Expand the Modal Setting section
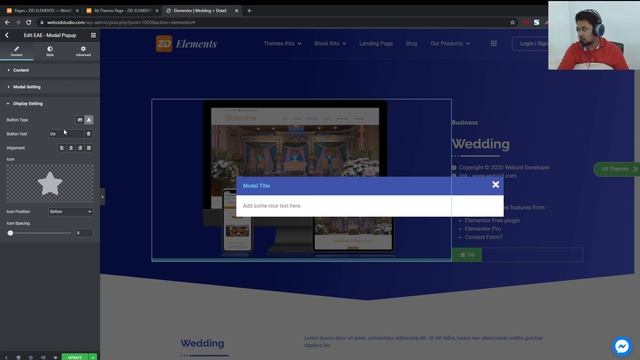 coord(50,87)
